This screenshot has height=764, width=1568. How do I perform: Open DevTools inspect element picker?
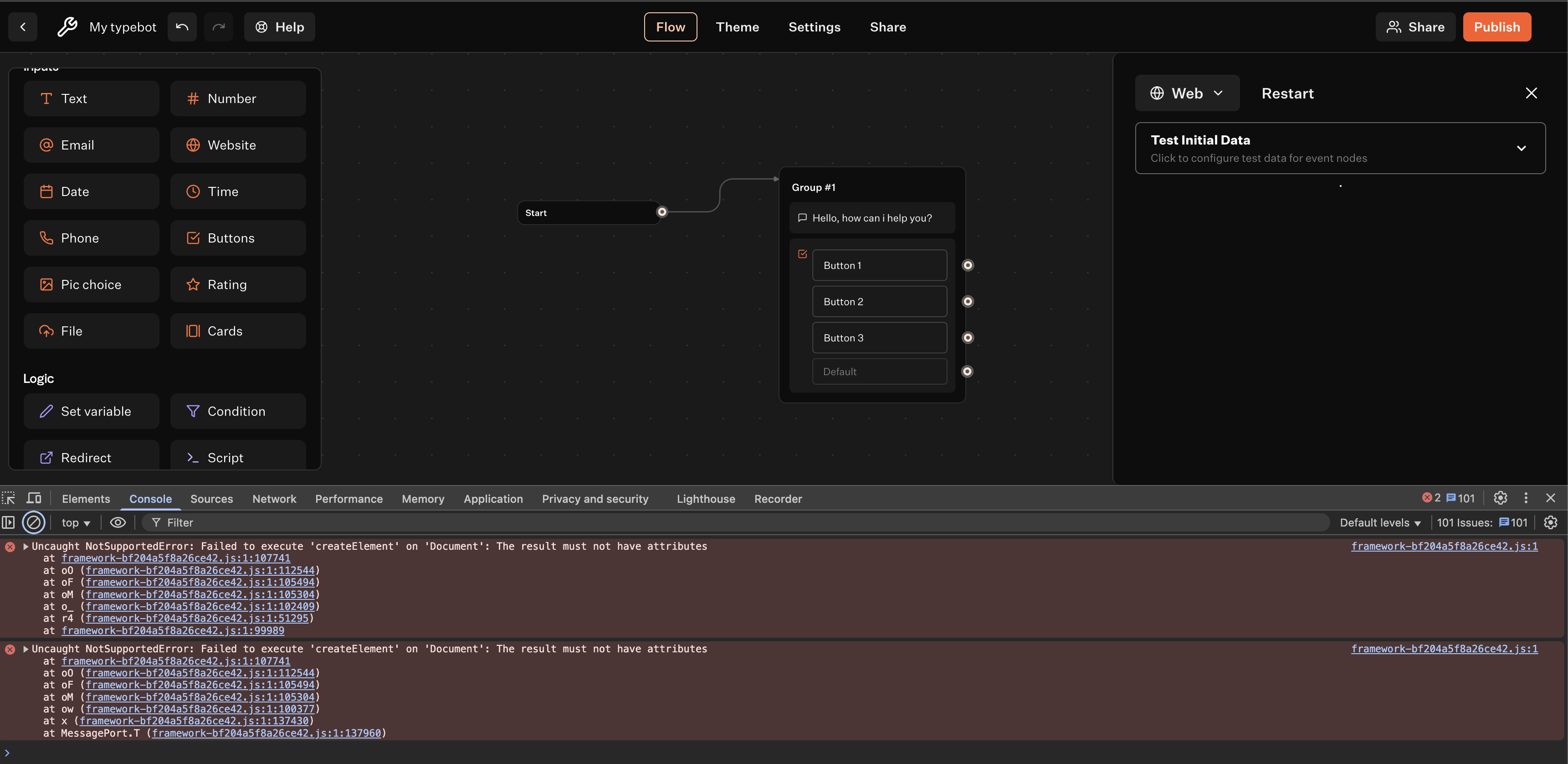coord(9,498)
